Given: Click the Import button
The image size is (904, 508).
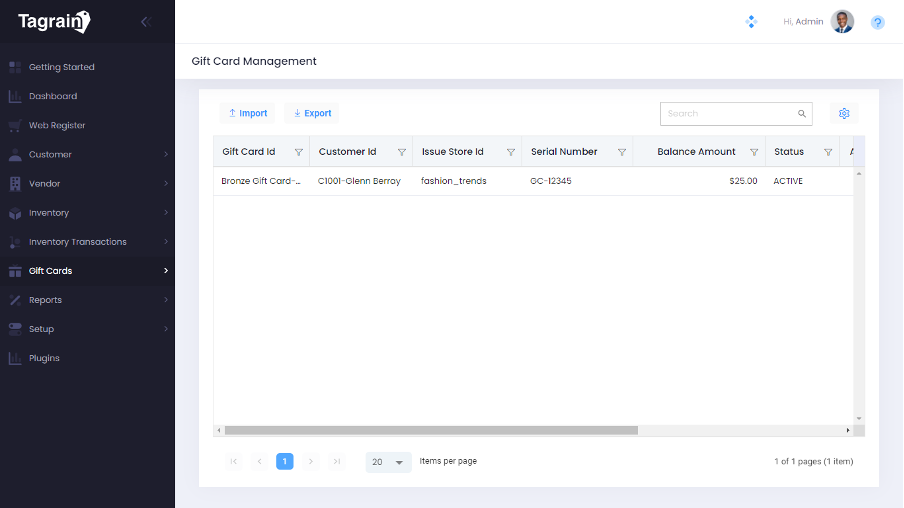Looking at the screenshot, I should pos(247,114).
